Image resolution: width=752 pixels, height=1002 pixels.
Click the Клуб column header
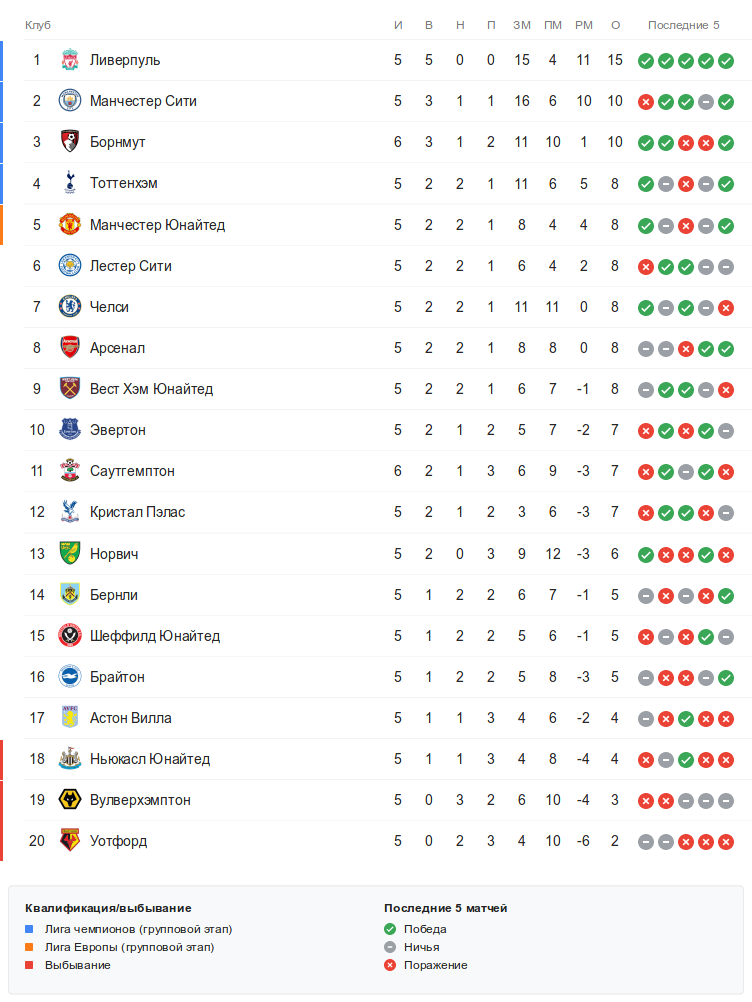pos(38,25)
